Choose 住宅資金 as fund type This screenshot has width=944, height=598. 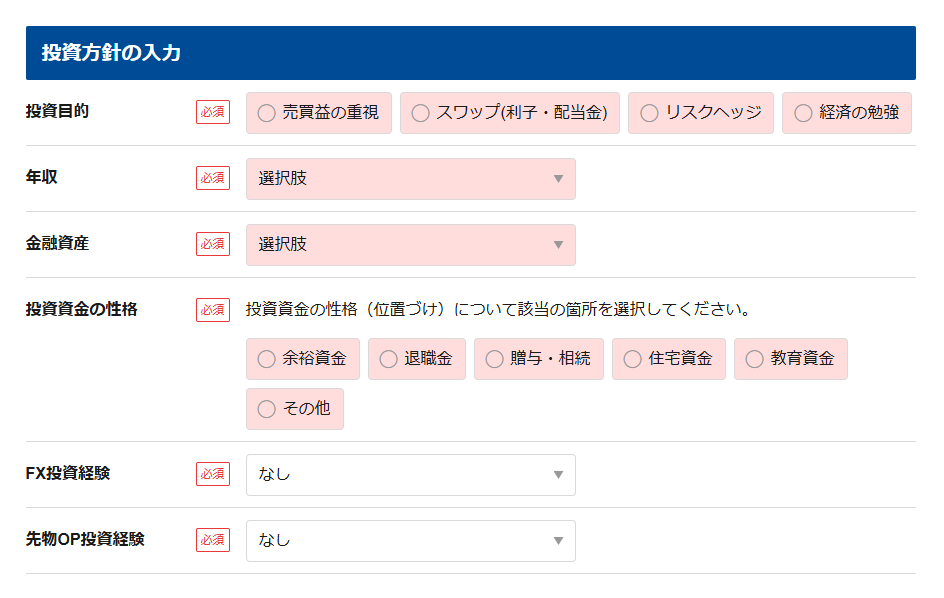(x=632, y=359)
